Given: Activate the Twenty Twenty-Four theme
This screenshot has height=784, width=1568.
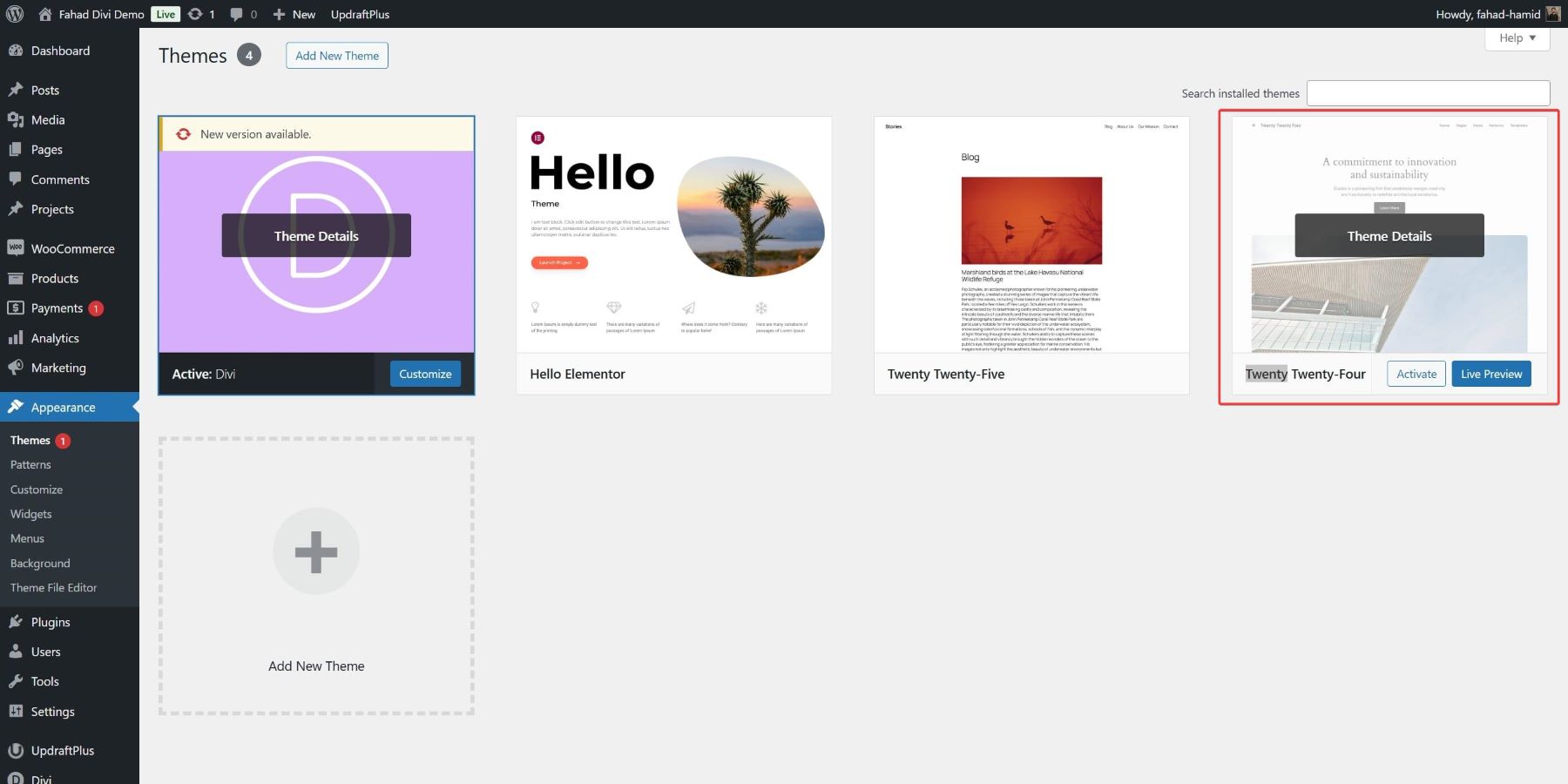Looking at the screenshot, I should coord(1416,373).
